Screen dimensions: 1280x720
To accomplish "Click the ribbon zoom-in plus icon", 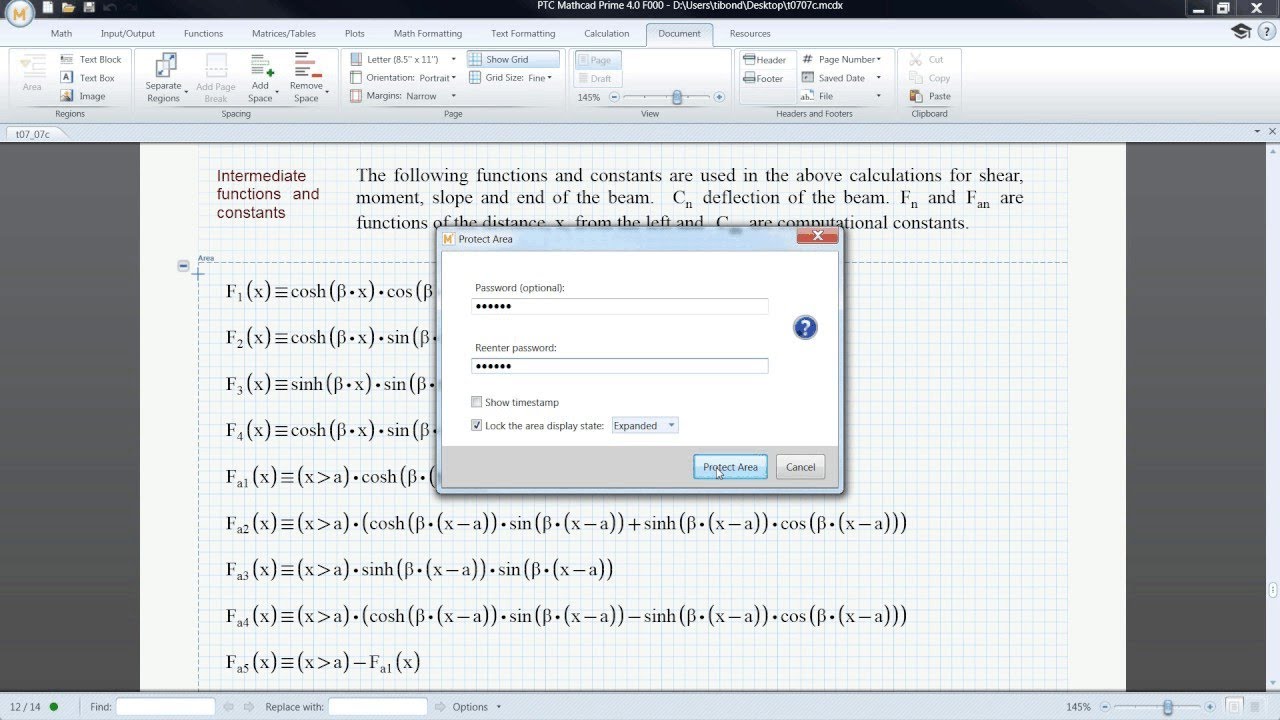I will click(x=719, y=97).
